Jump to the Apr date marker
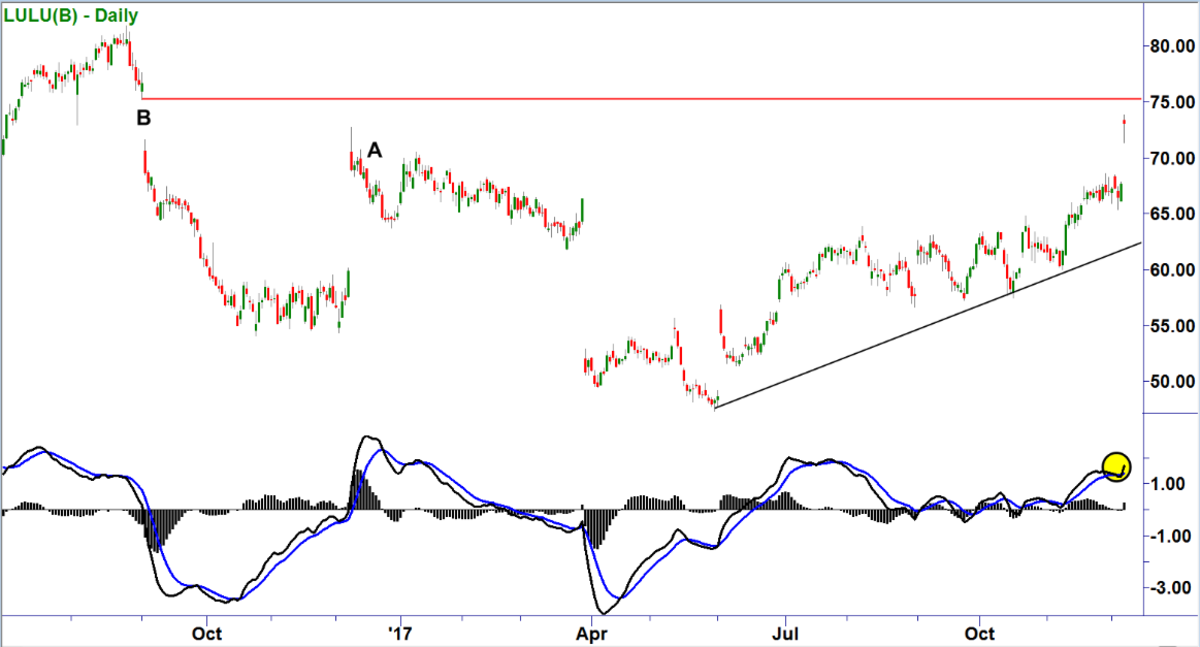This screenshot has width=1200, height=647. (x=592, y=633)
